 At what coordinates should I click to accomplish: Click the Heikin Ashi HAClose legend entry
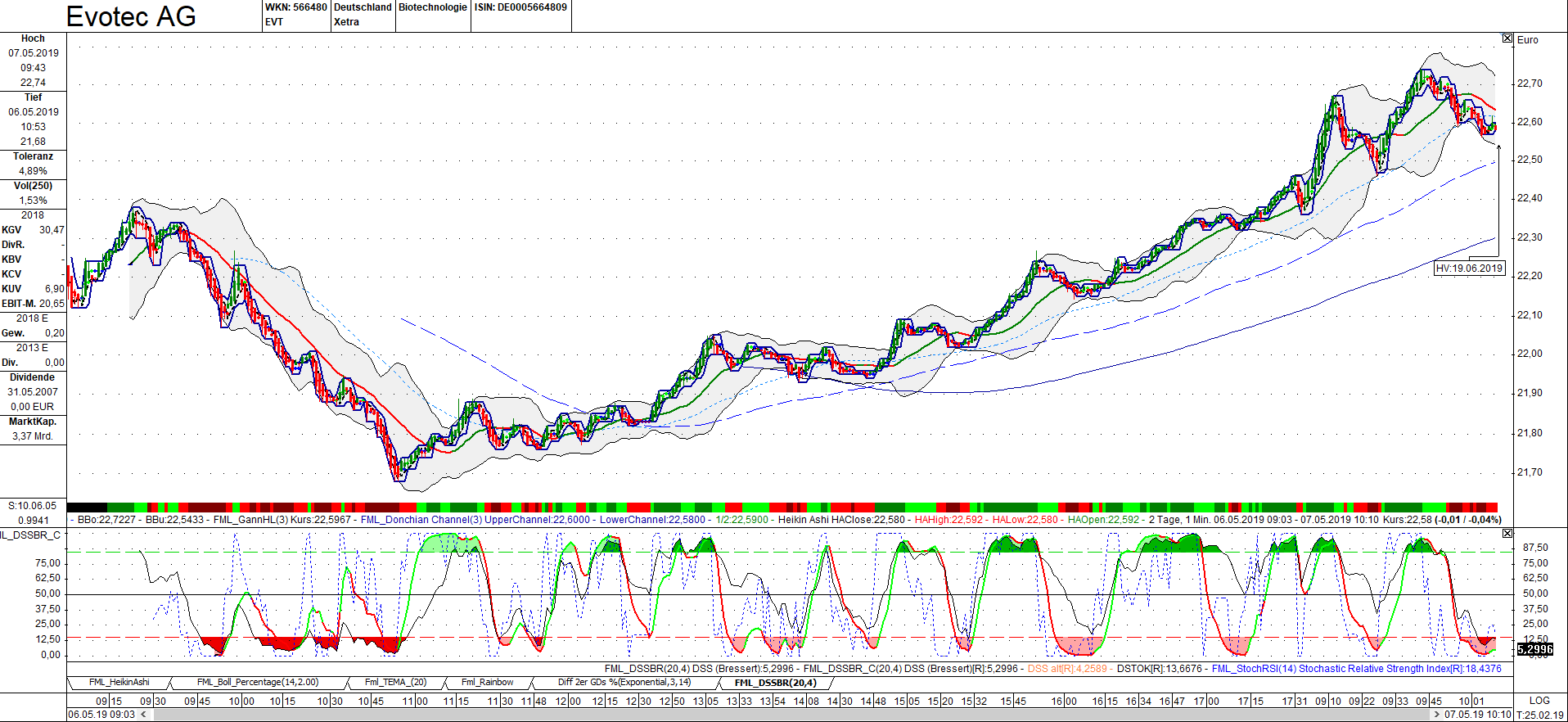pos(842,520)
